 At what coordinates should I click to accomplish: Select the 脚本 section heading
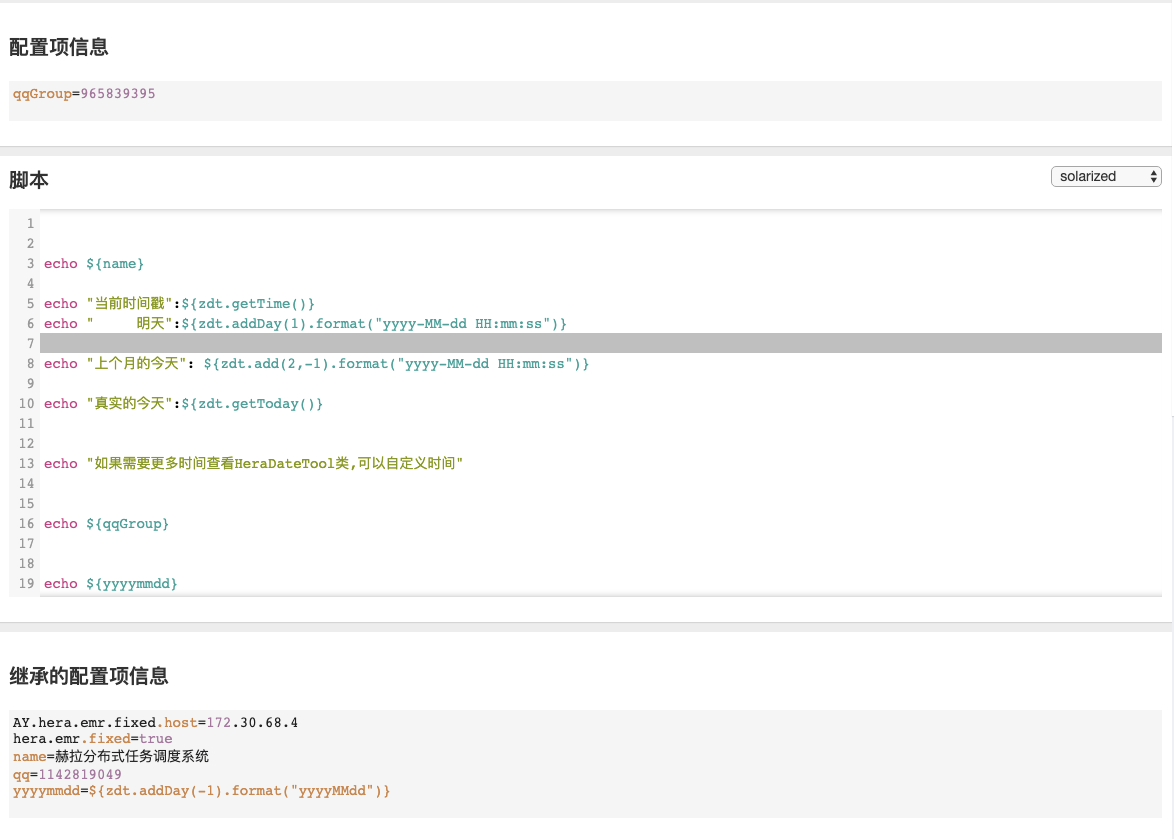tap(28, 180)
